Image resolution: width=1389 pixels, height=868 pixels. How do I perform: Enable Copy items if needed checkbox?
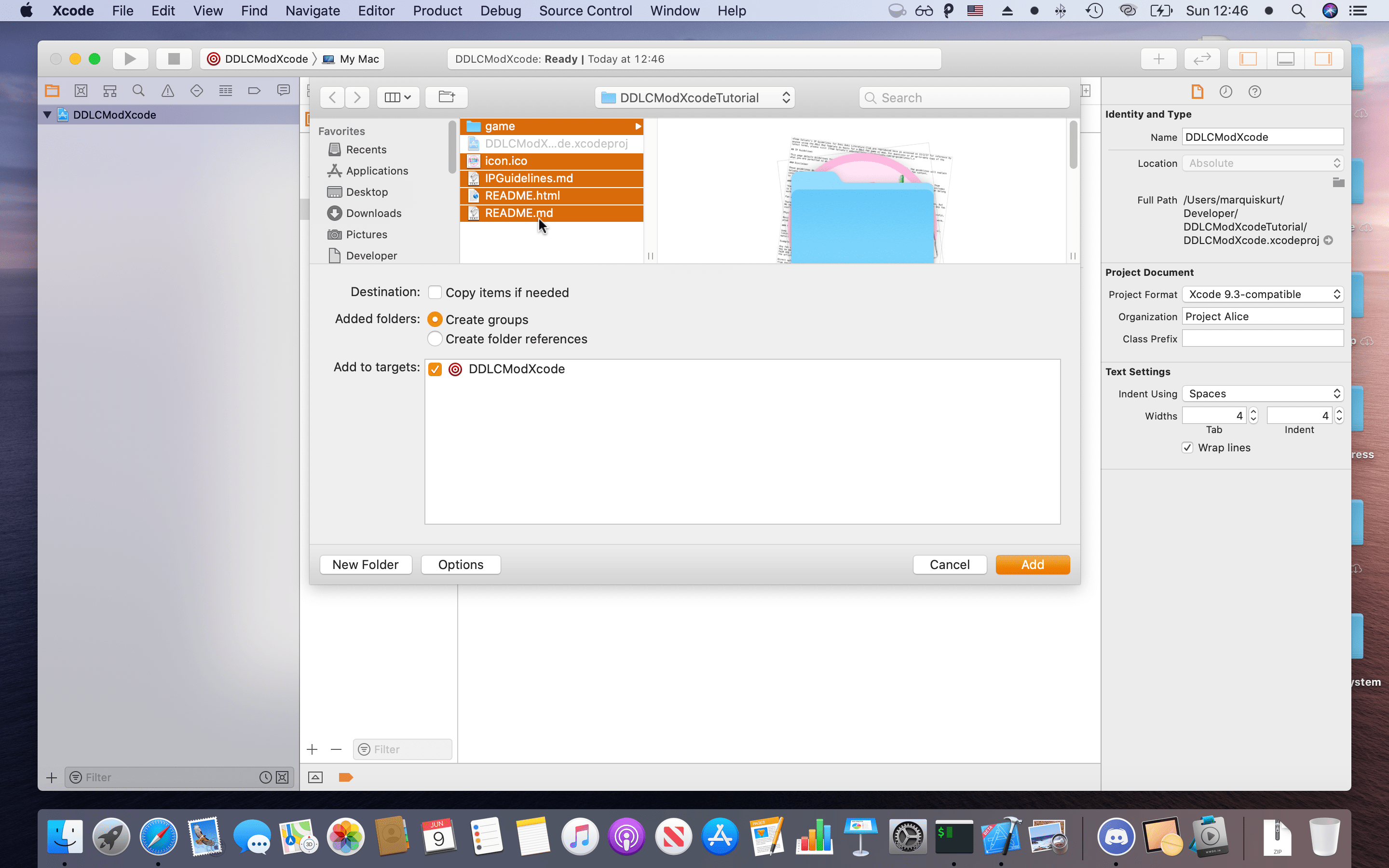pos(435,293)
